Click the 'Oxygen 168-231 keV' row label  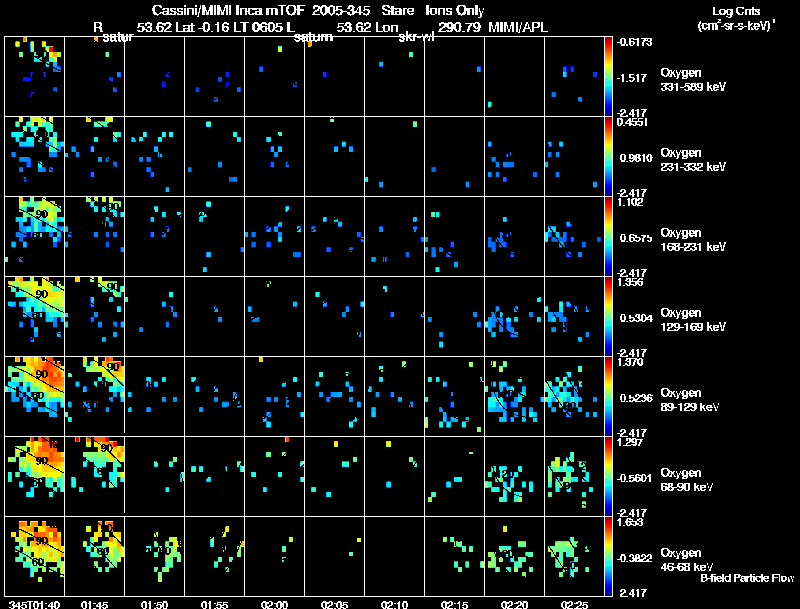pyautogui.click(x=693, y=240)
